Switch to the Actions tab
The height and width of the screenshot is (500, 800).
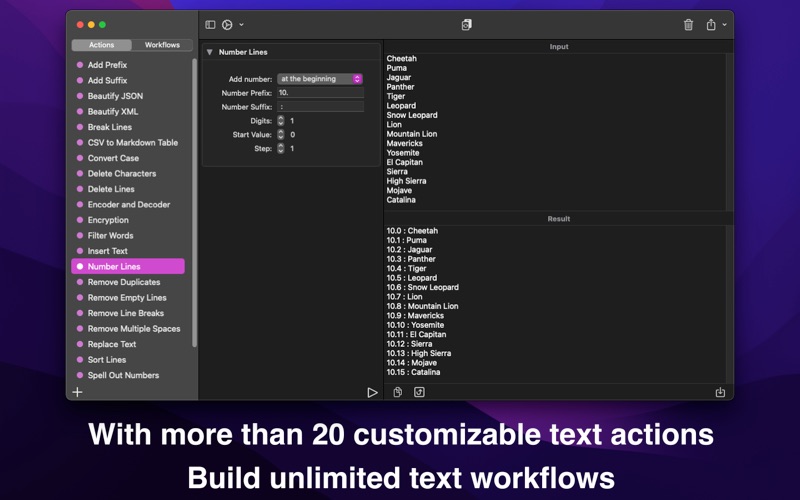coord(102,45)
